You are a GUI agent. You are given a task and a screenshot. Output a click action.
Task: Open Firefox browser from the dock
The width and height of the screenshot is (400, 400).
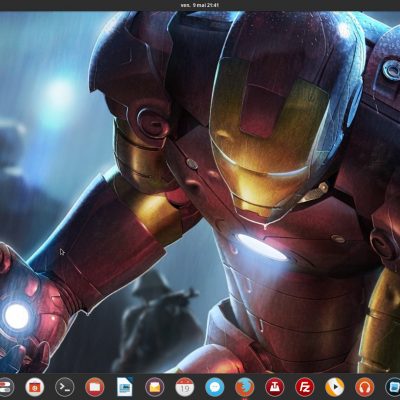(245, 387)
